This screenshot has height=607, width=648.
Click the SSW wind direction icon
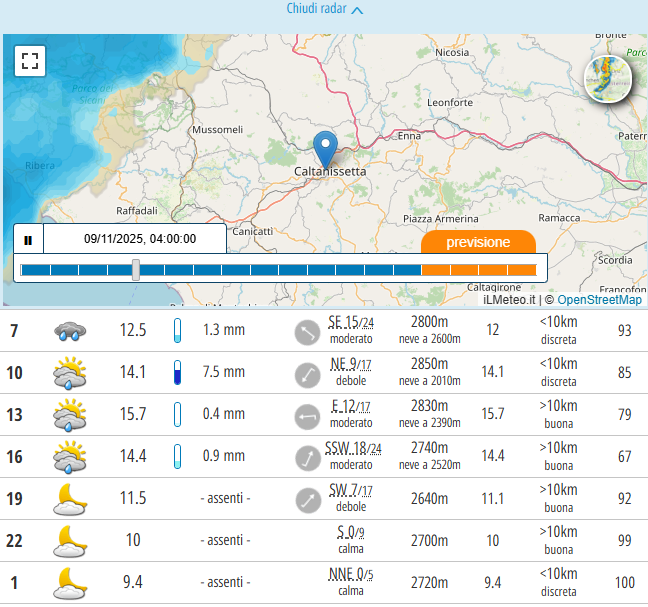306,457
